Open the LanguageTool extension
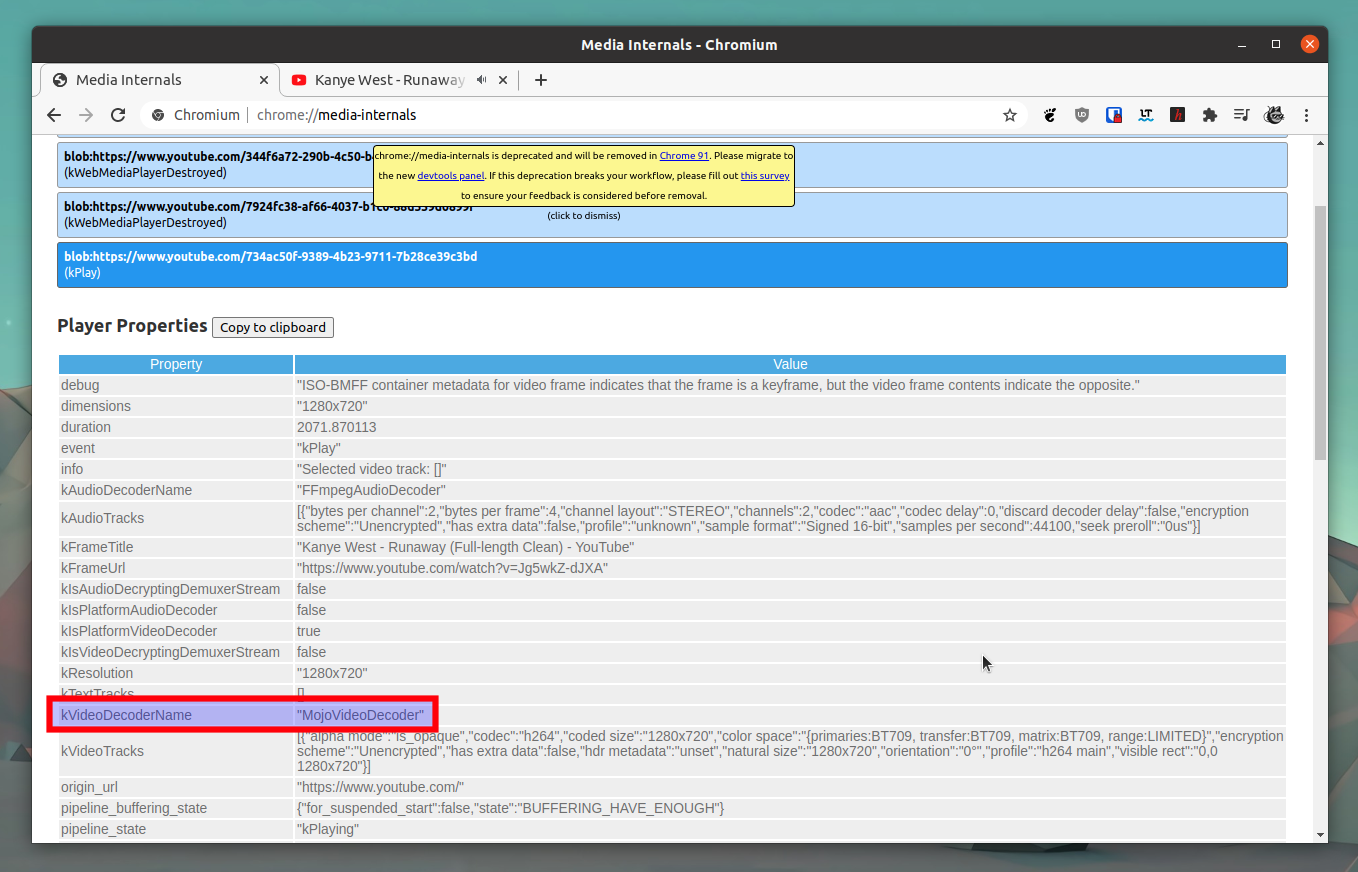This screenshot has height=872, width=1358. [1145, 114]
